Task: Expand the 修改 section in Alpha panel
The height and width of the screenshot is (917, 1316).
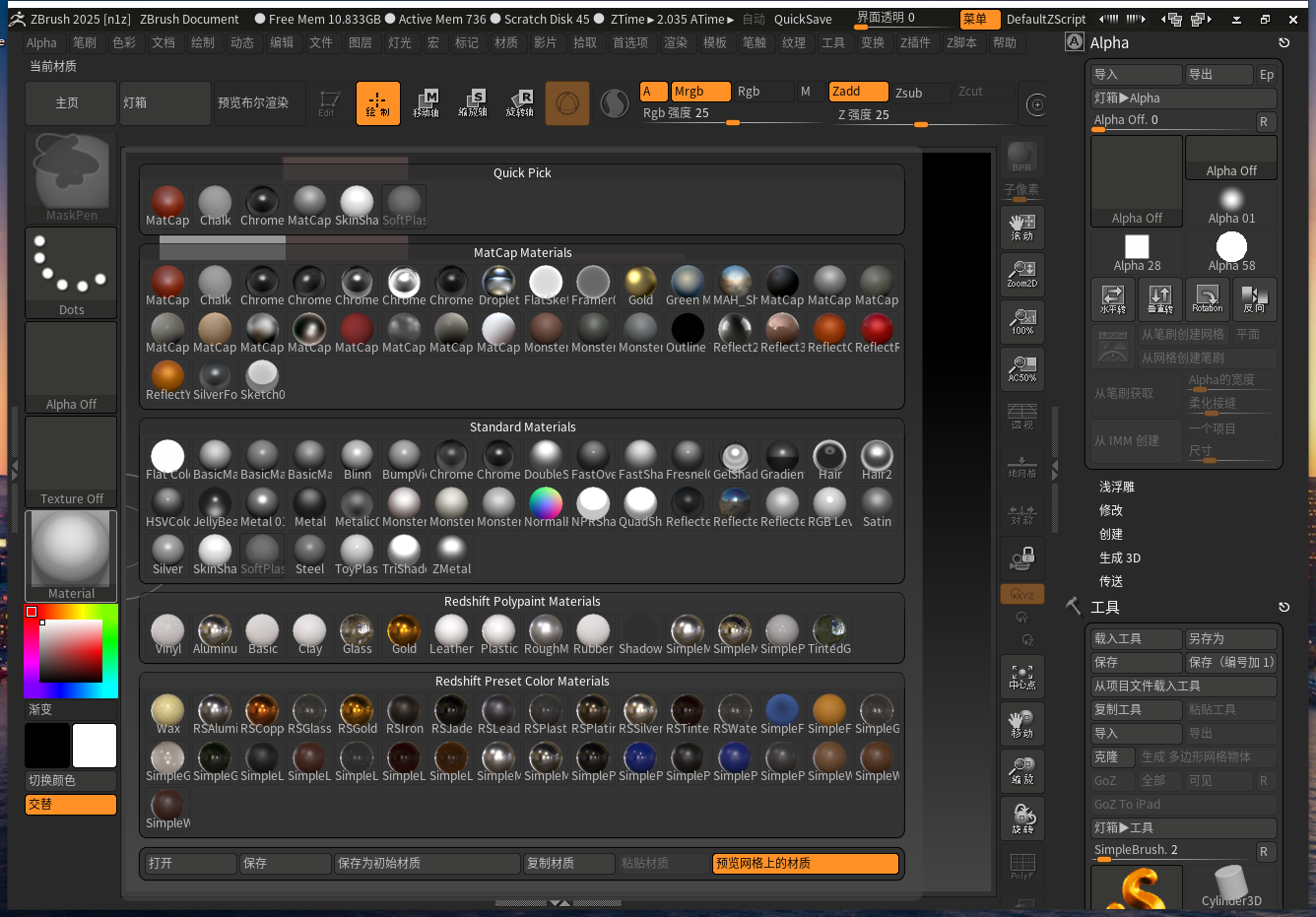Action: (x=1111, y=510)
